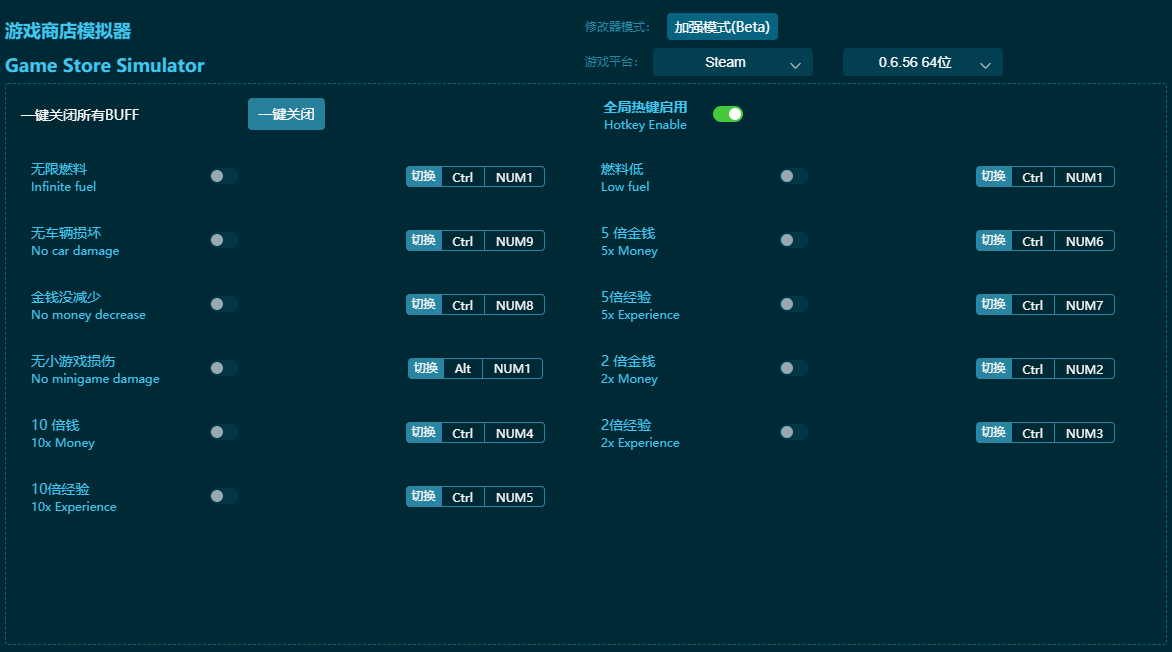Image resolution: width=1172 pixels, height=652 pixels.
Task: Toggle 5x Experience option
Action: coord(794,304)
